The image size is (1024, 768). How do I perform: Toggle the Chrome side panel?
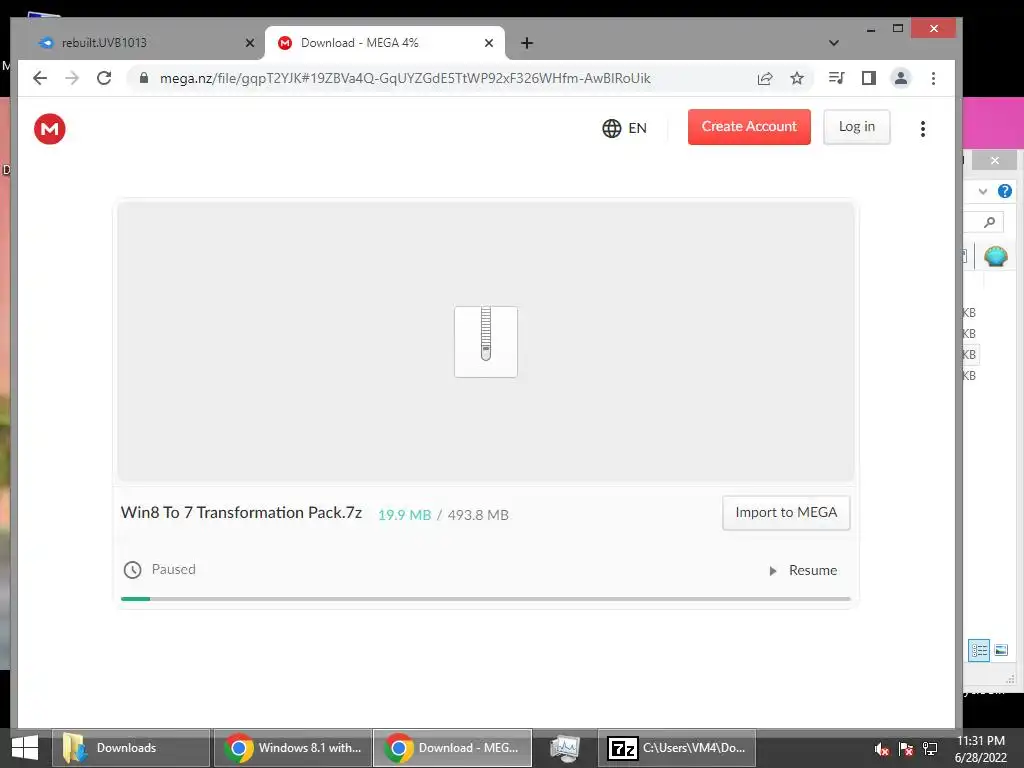(869, 78)
